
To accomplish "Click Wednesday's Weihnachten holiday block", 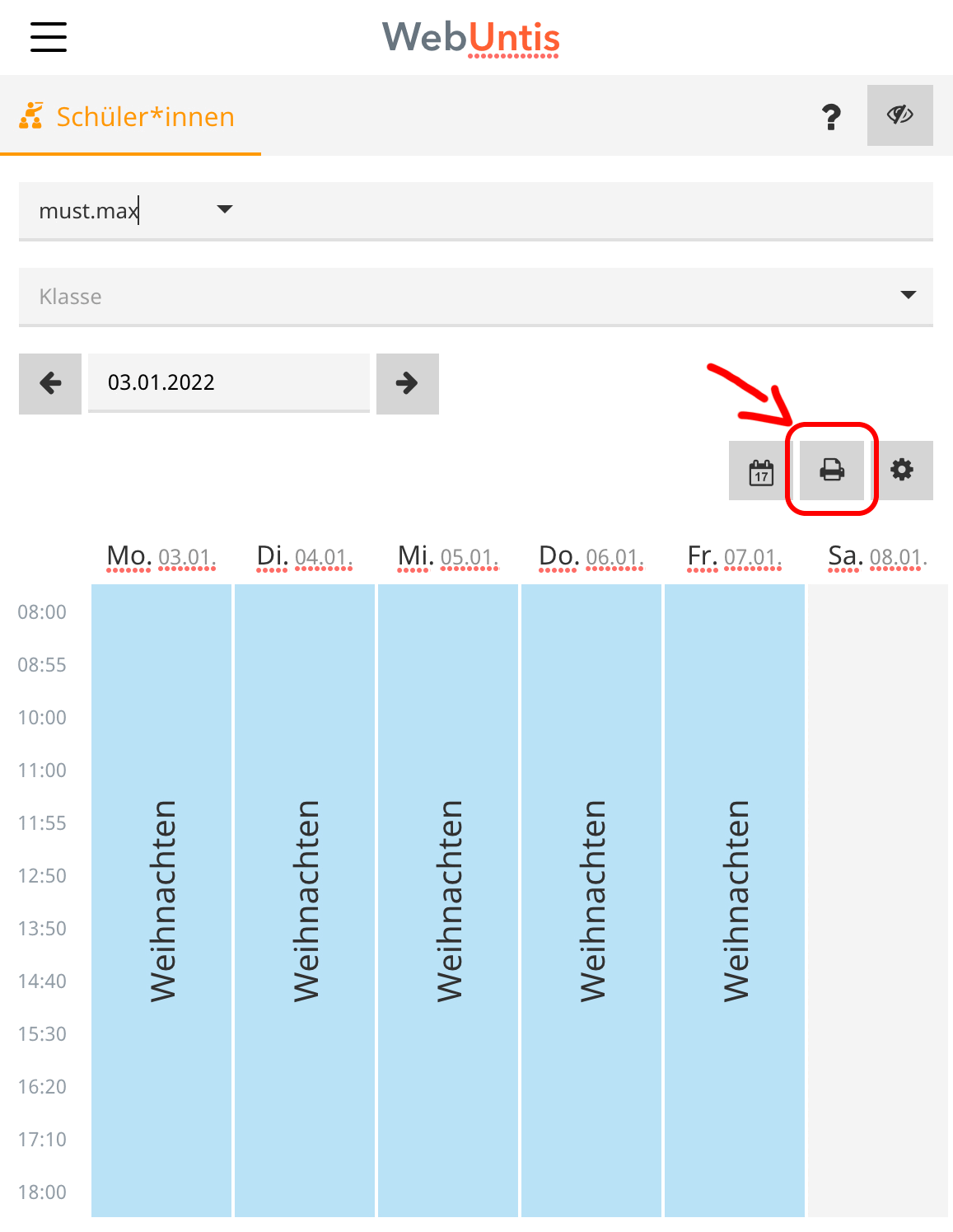I will coord(448,901).
